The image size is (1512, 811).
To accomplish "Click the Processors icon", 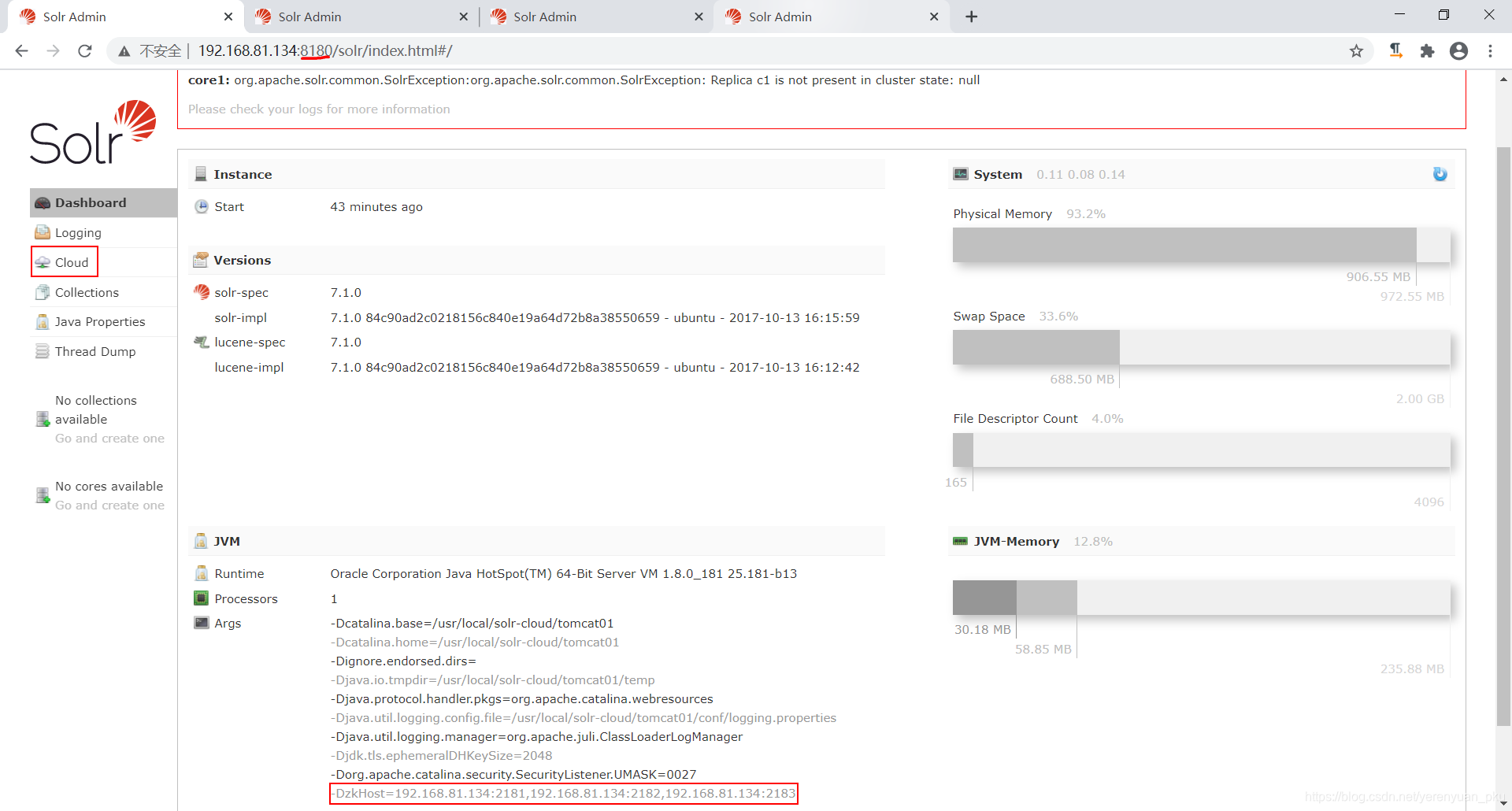I will [x=201, y=598].
